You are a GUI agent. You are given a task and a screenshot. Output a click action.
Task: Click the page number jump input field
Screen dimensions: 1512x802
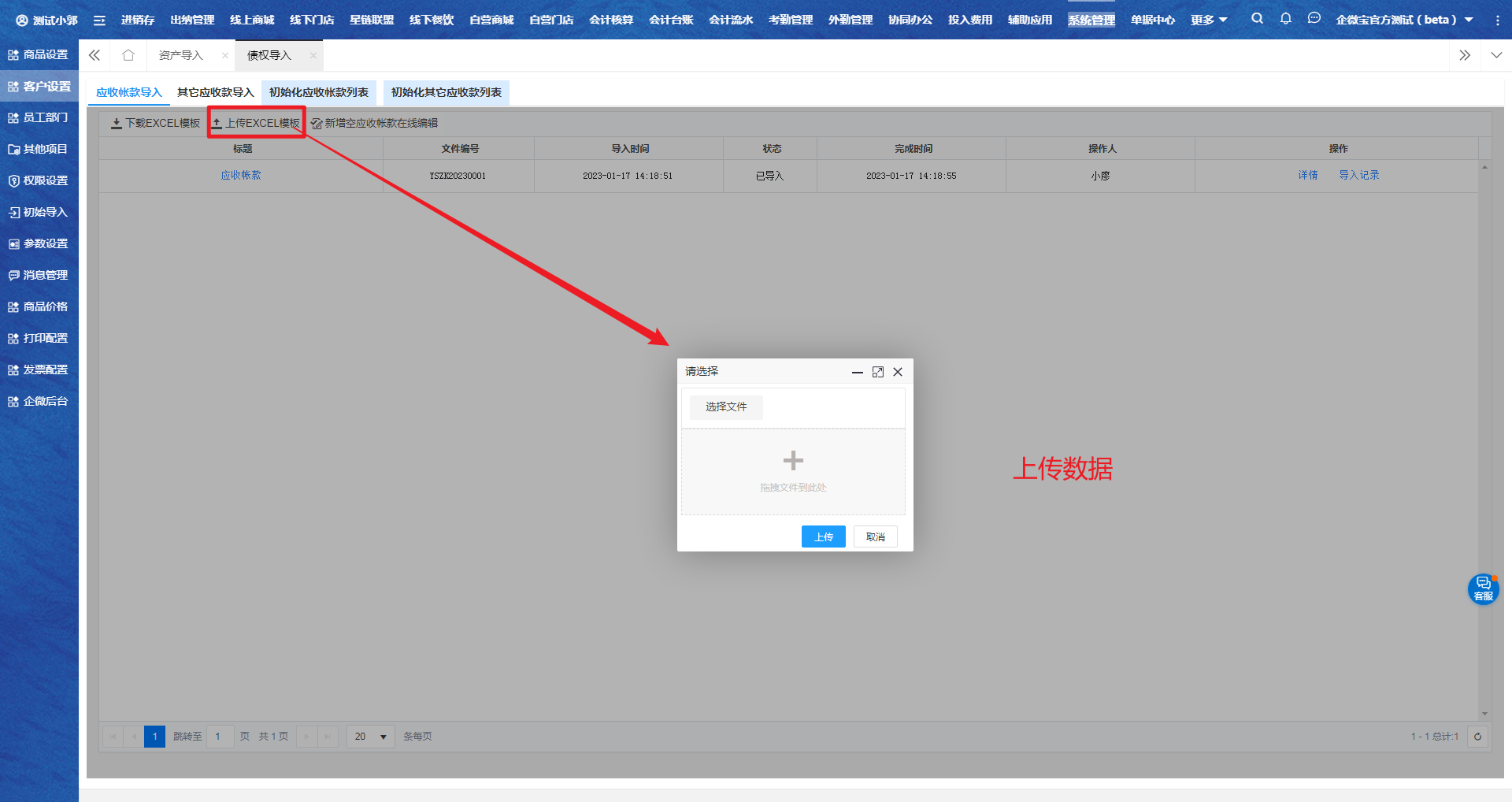pyautogui.click(x=220, y=737)
